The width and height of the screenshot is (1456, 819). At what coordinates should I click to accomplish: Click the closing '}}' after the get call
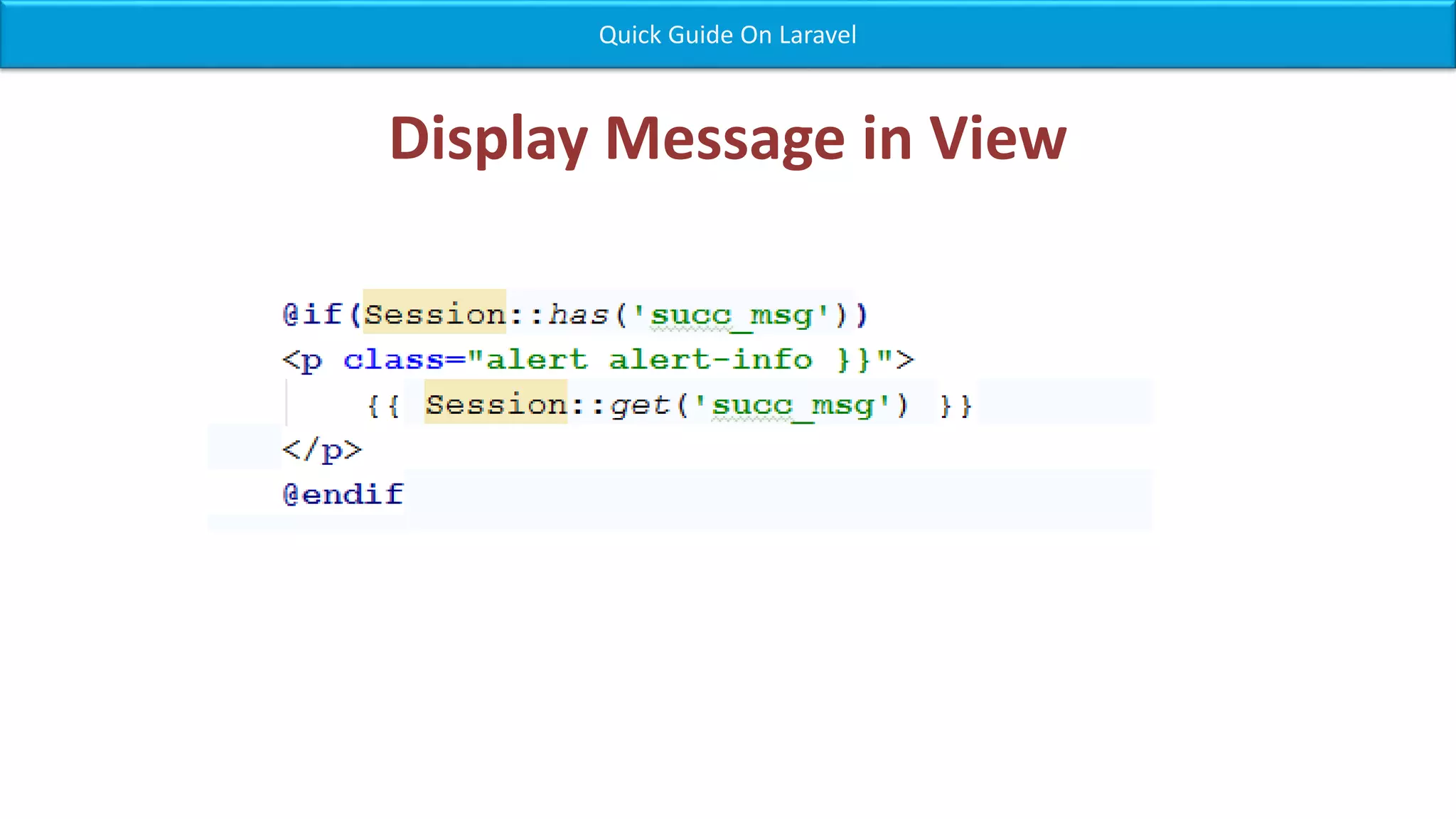955,405
